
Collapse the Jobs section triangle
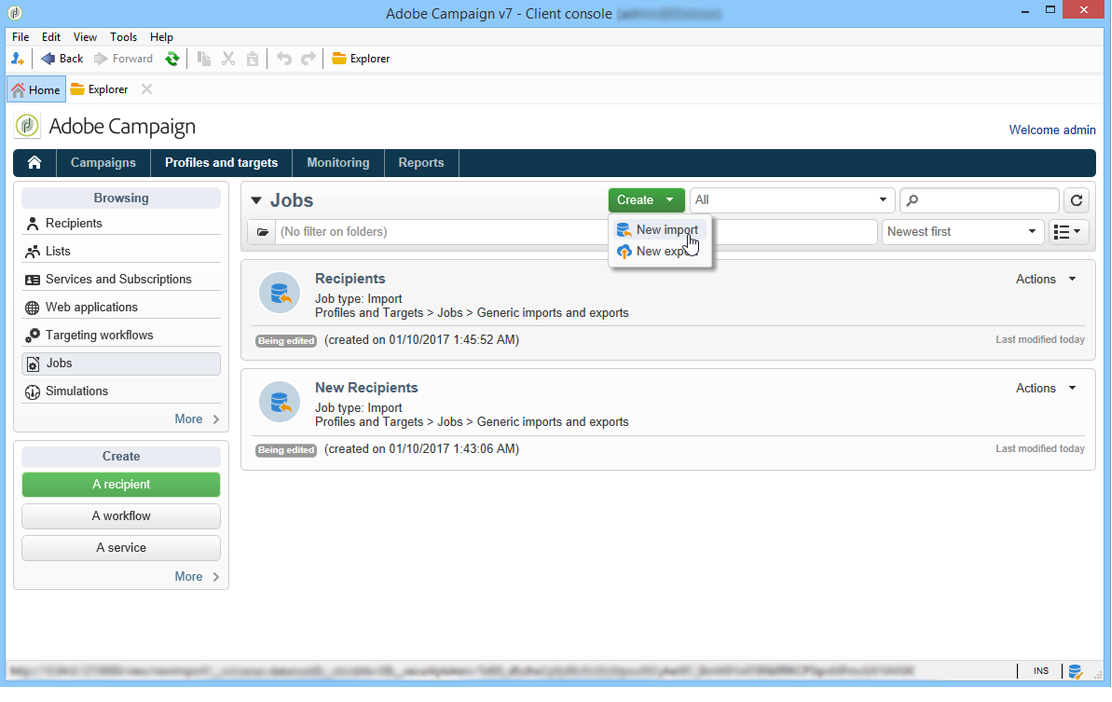[x=256, y=201]
